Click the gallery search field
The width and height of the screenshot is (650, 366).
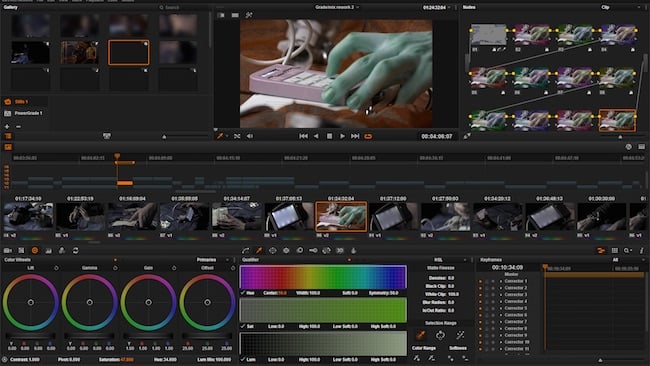click(x=182, y=7)
